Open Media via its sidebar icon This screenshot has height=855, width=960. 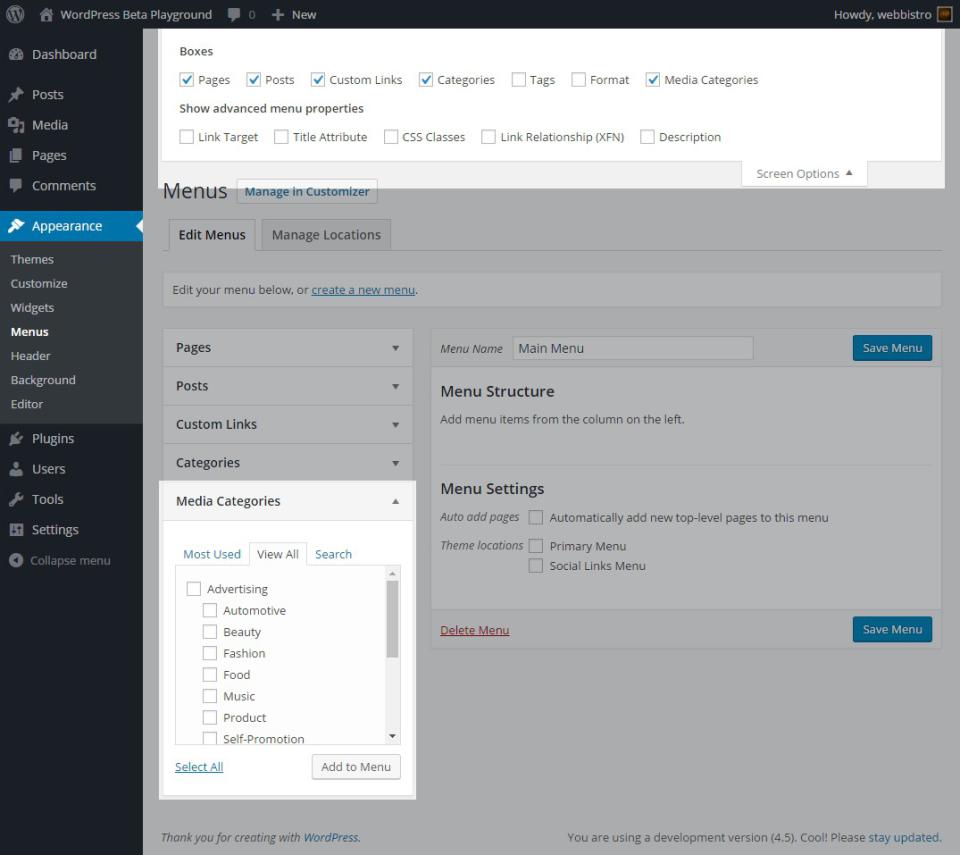coord(16,125)
